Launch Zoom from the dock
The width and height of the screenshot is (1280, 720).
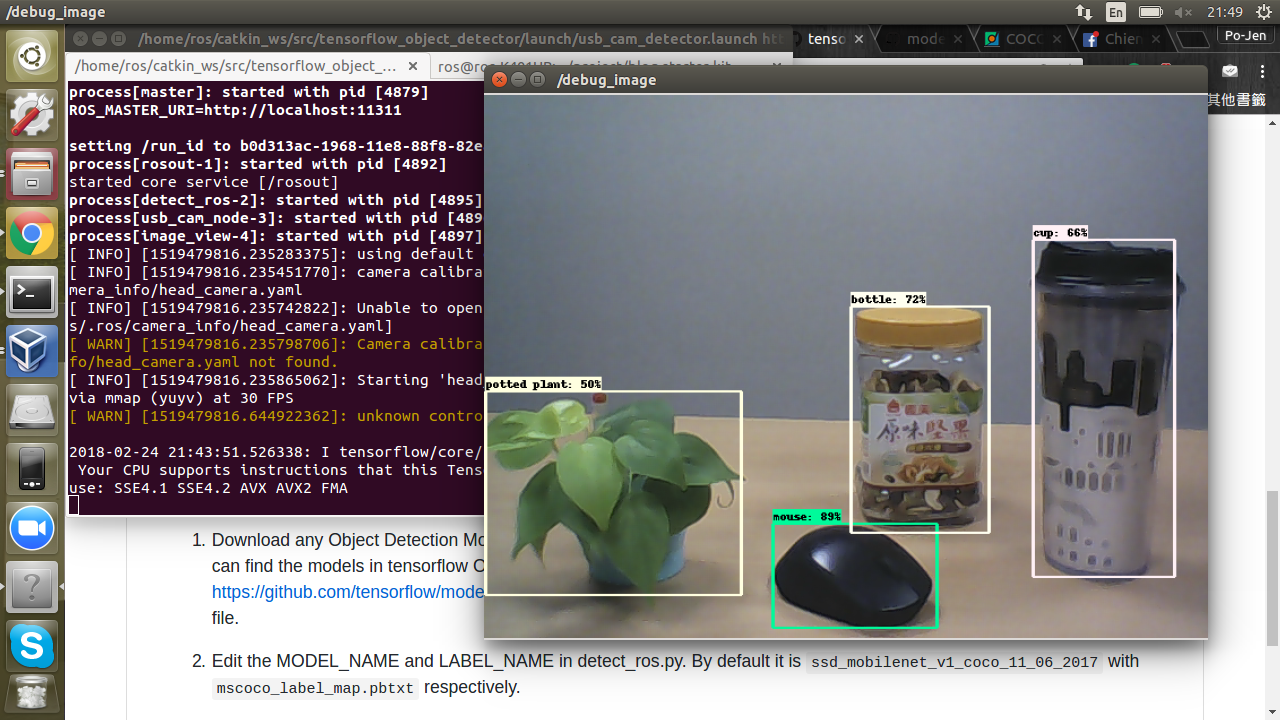[32, 529]
